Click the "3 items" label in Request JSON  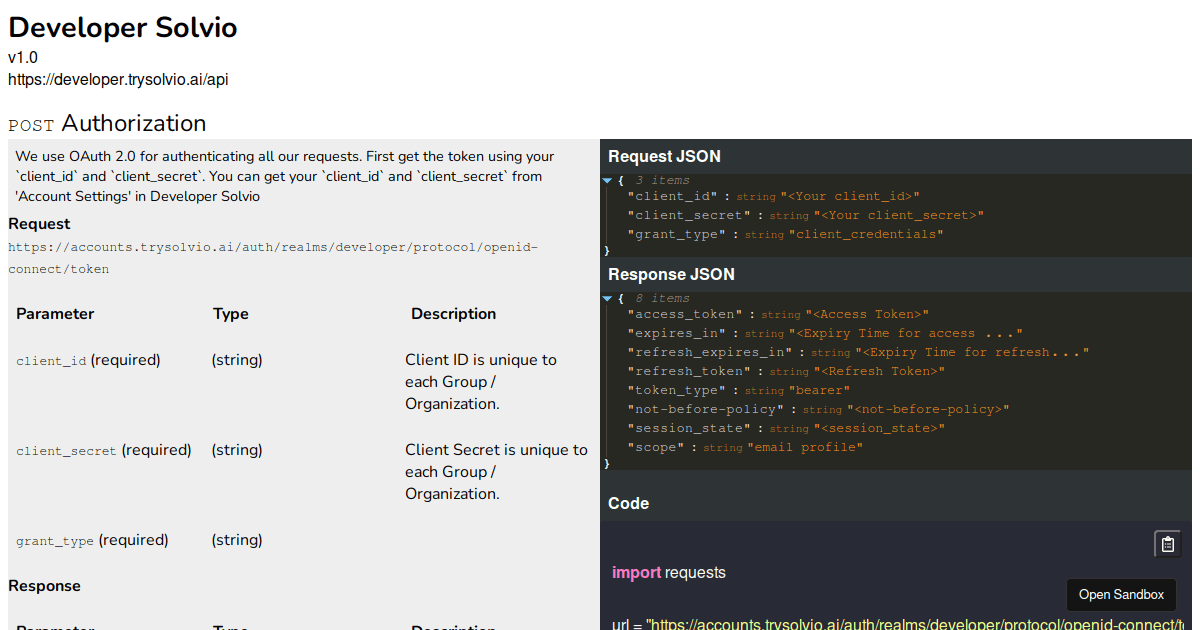(x=662, y=180)
